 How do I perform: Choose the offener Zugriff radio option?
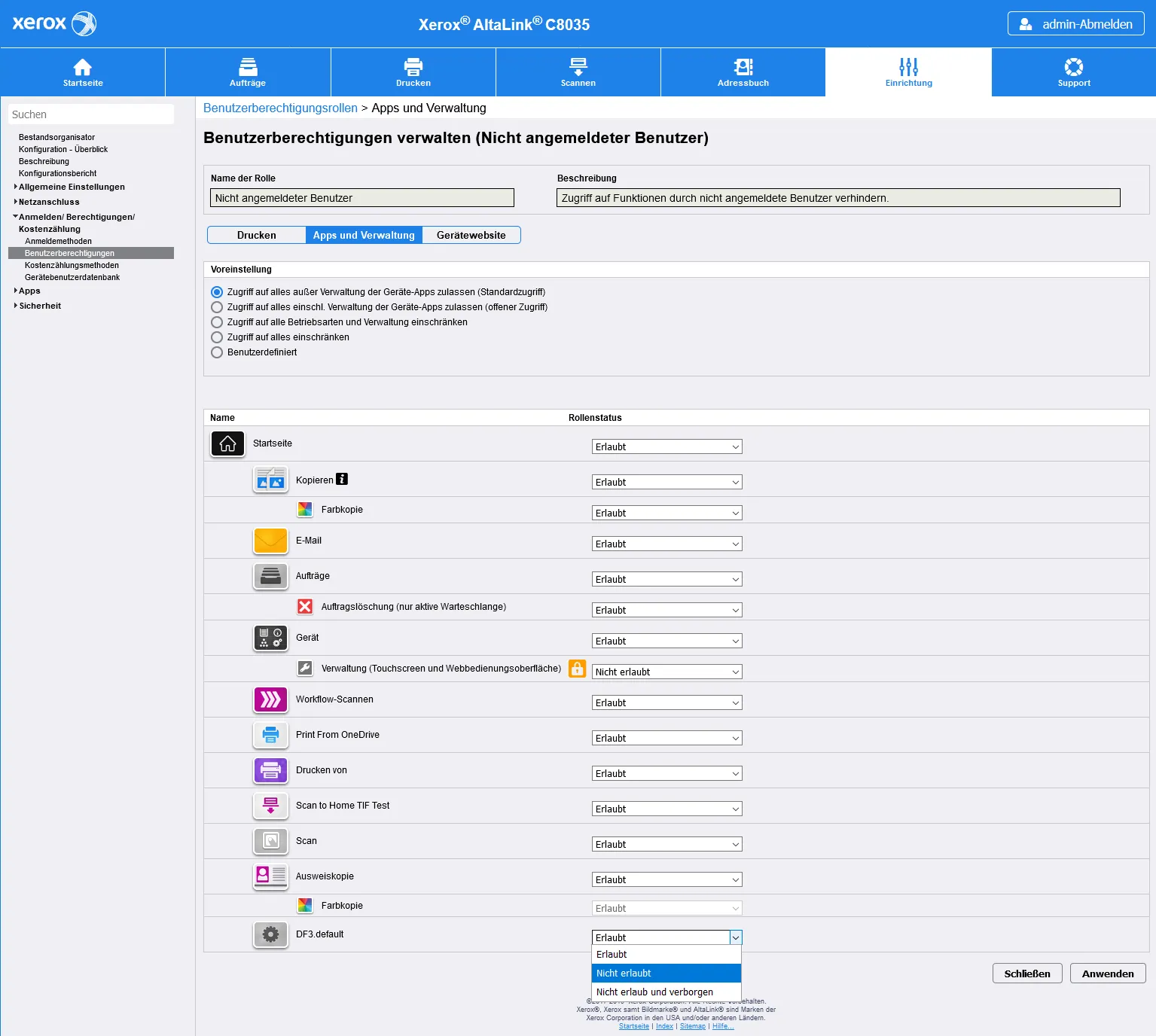click(217, 307)
